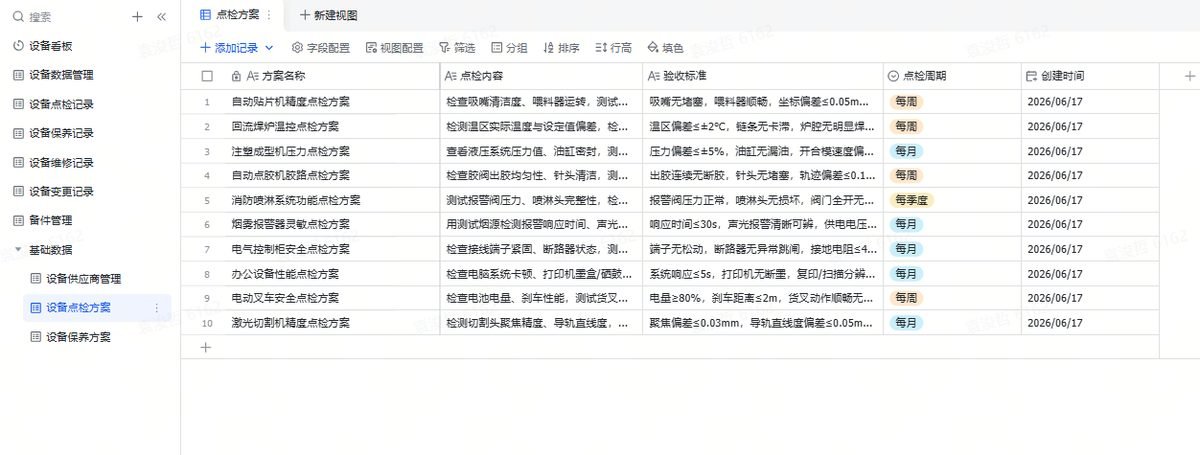Toggle the select-all checkbox in header

click(x=207, y=76)
